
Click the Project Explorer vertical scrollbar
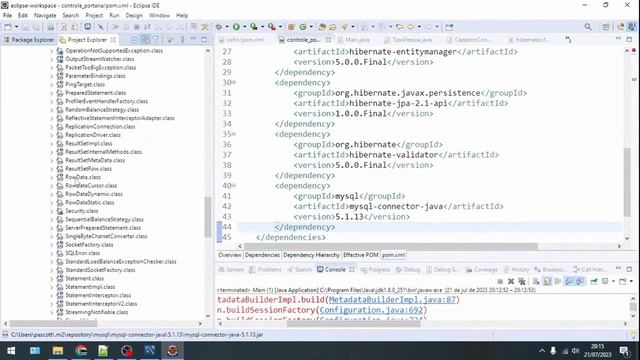(208, 217)
